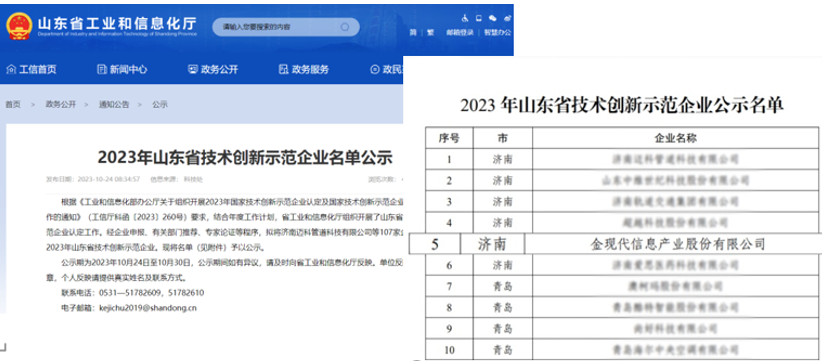Click the Weibo icon in header
This screenshot has width=822, height=361.
(507, 18)
